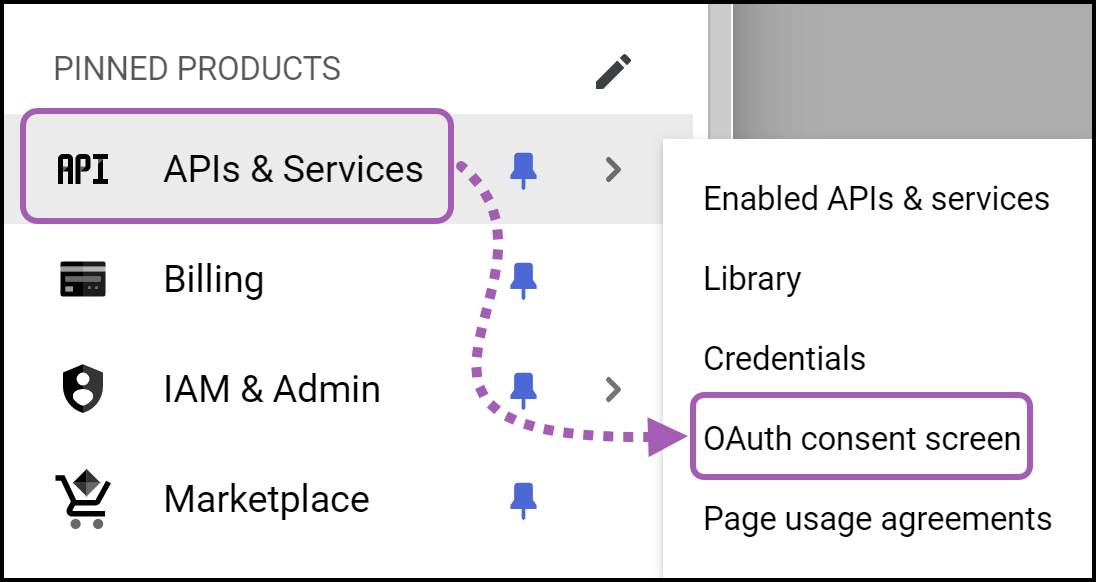Unpin Billing using its pushpin icon

point(524,279)
